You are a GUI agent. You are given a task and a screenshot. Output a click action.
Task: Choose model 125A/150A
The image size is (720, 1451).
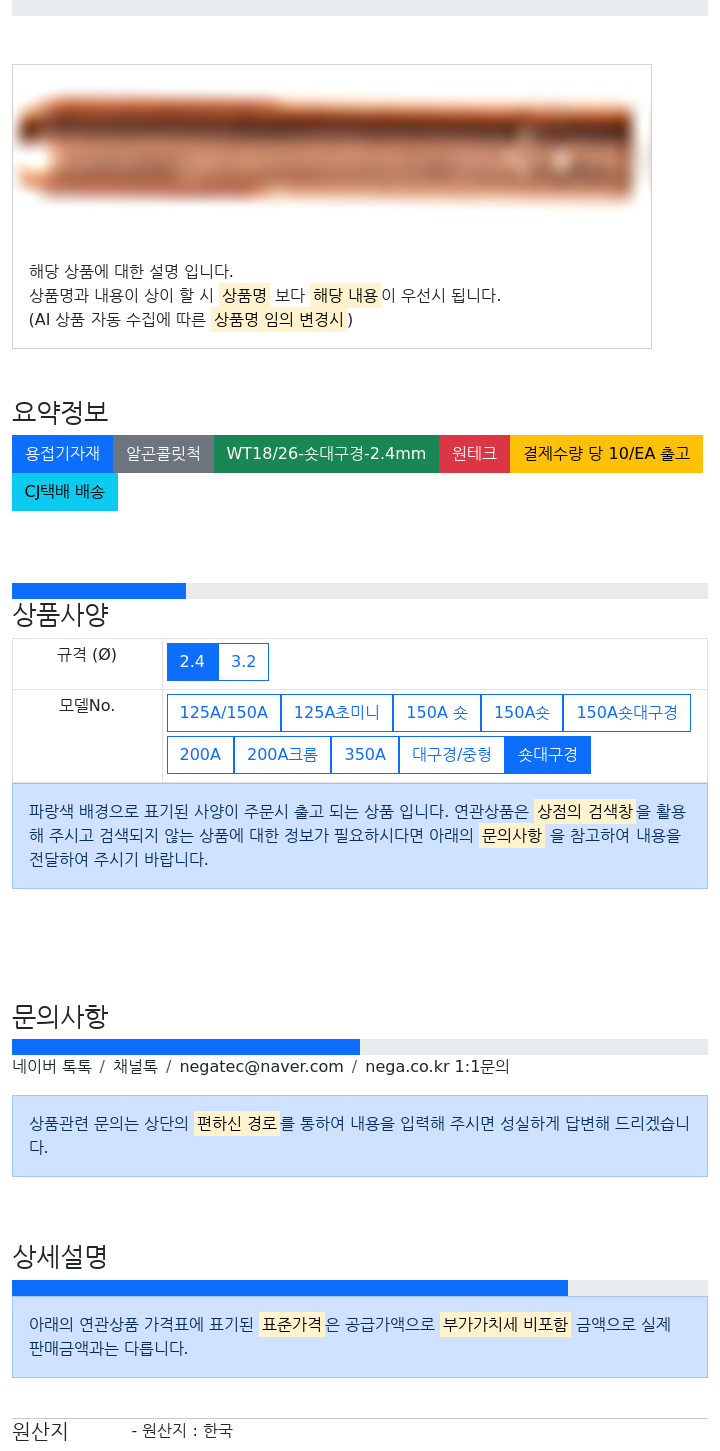[224, 713]
